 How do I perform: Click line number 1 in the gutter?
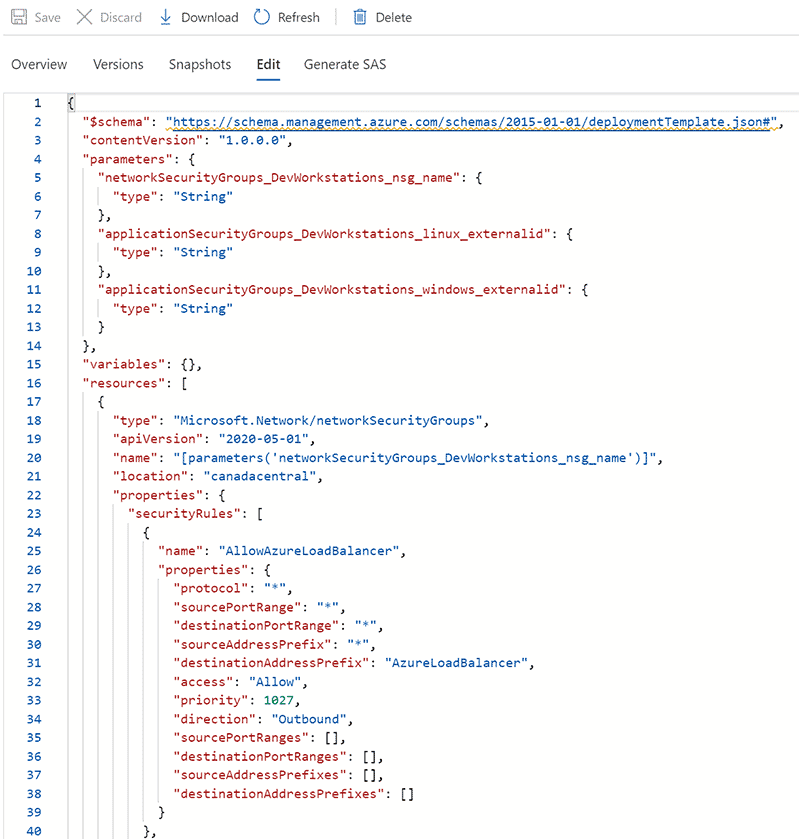click(37, 101)
